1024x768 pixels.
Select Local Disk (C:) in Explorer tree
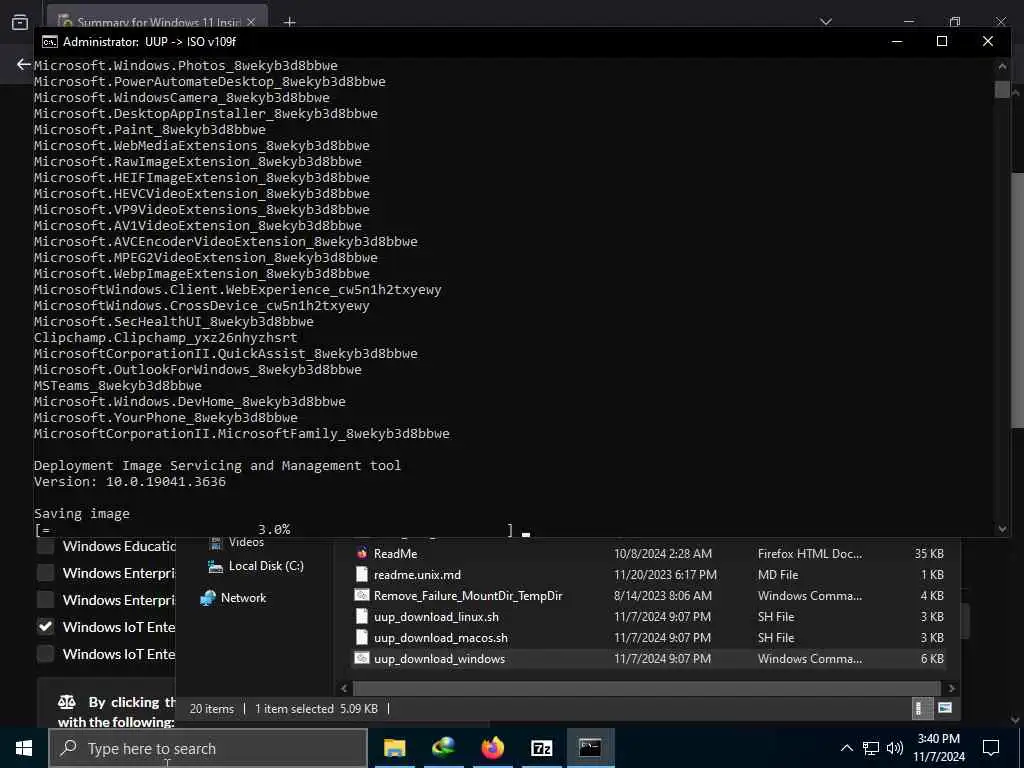click(x=265, y=566)
